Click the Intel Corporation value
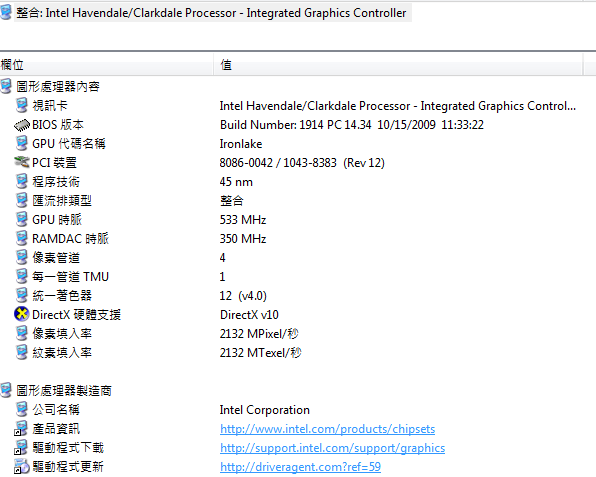596x477 pixels. (265, 410)
